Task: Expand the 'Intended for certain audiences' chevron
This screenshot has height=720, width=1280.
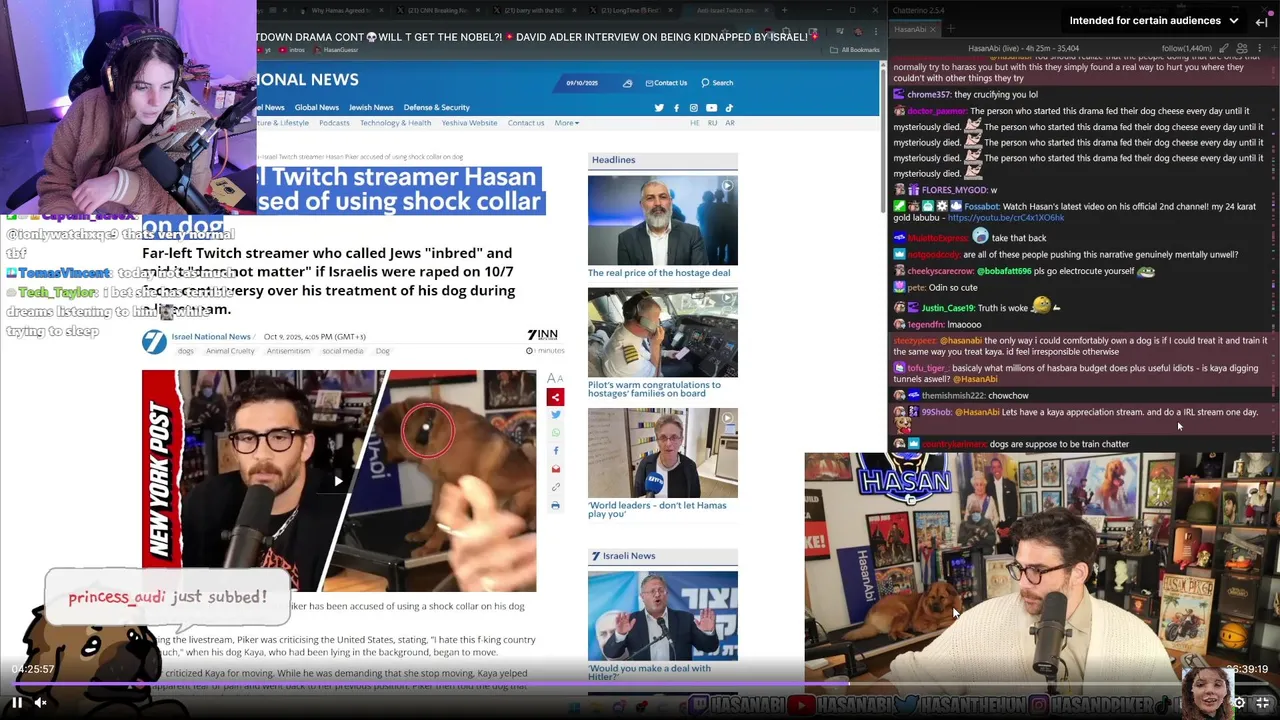Action: (x=1234, y=20)
